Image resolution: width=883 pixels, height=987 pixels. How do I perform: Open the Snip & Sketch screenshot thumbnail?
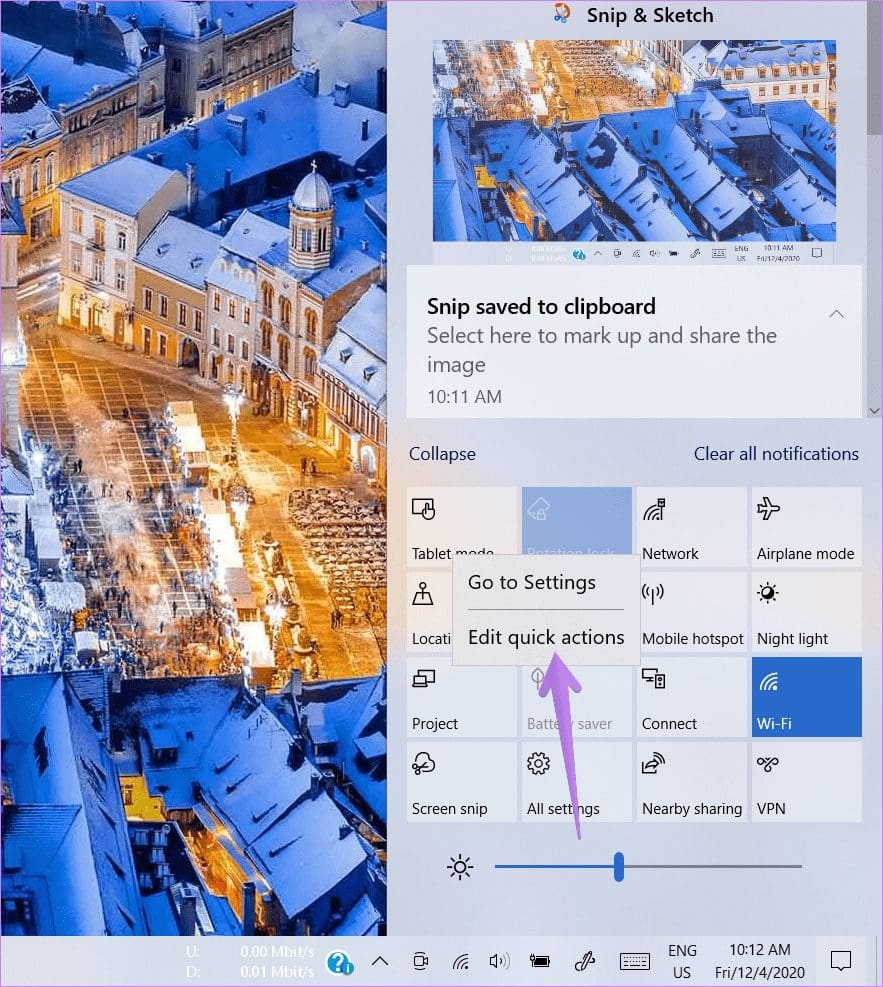tap(634, 152)
